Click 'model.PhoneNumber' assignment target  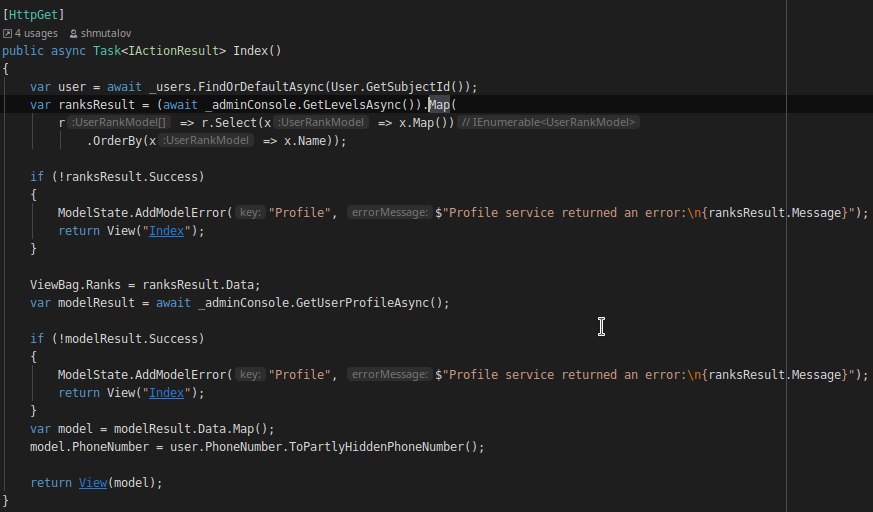point(89,447)
